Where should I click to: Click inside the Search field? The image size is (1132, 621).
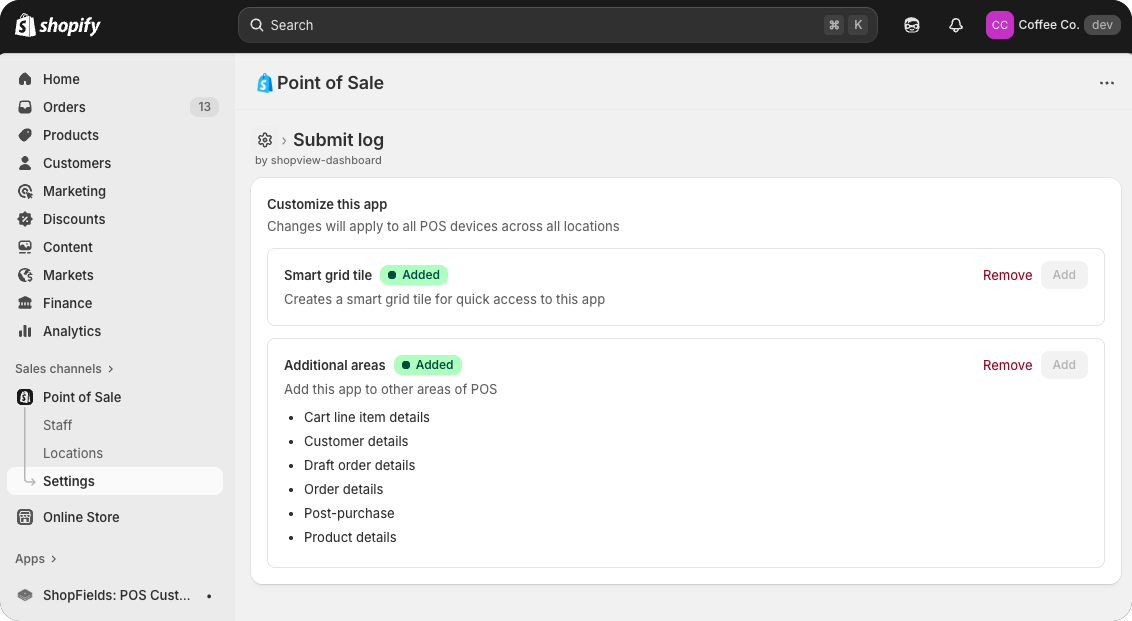[557, 24]
